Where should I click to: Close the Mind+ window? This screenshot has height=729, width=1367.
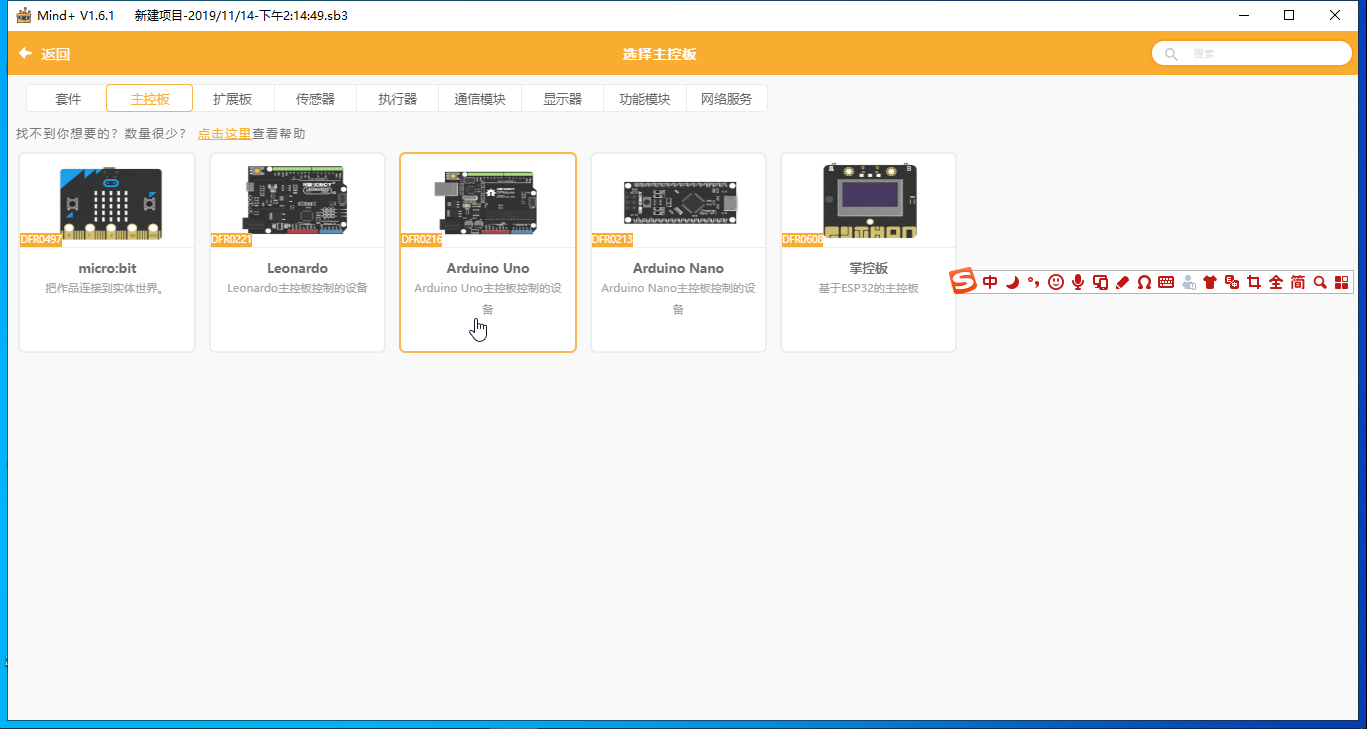(1335, 15)
